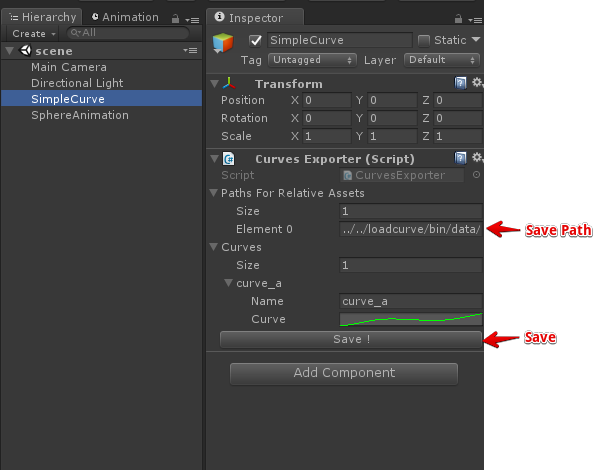Collapse the Transform component
Image resolution: width=599 pixels, height=470 pixels.
pos(215,84)
